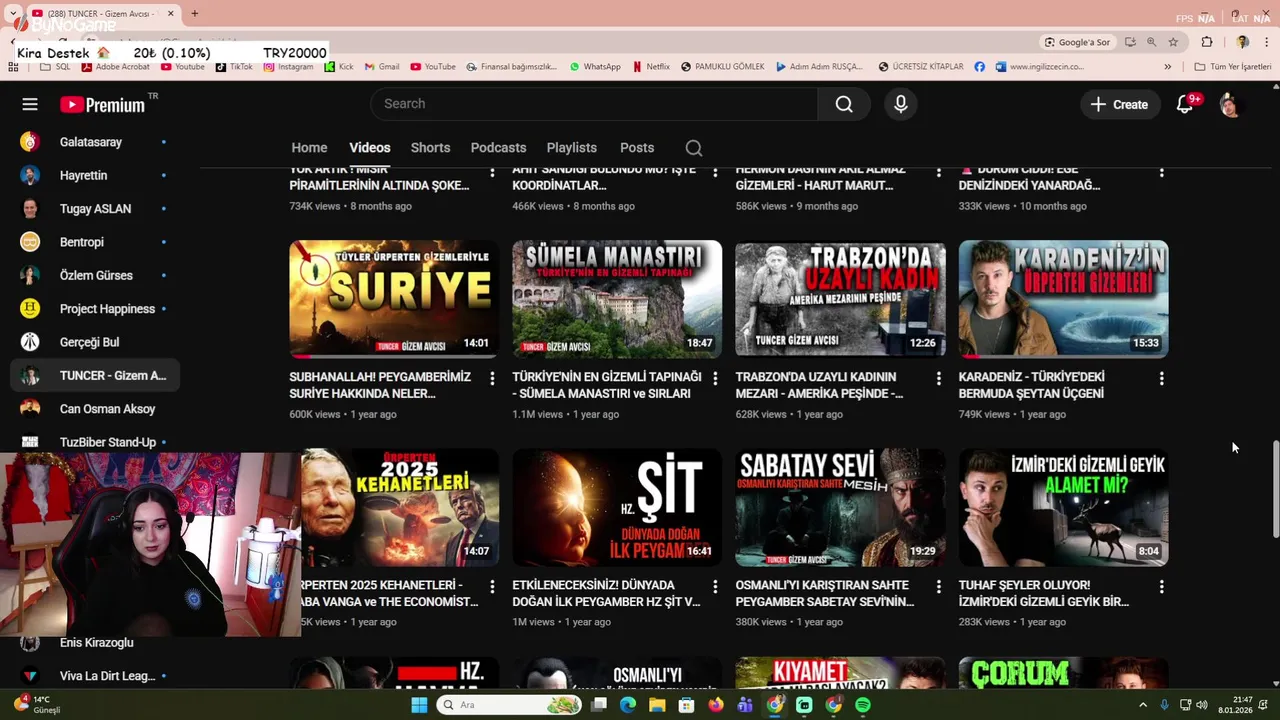Click the search magnifier button
This screenshot has width=1280, height=720.
click(844, 104)
